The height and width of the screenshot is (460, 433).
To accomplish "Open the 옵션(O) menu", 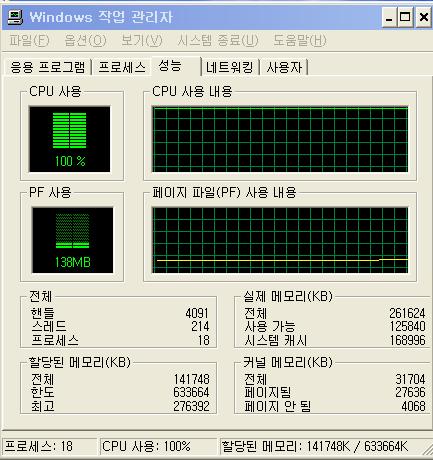I will coord(85,41).
